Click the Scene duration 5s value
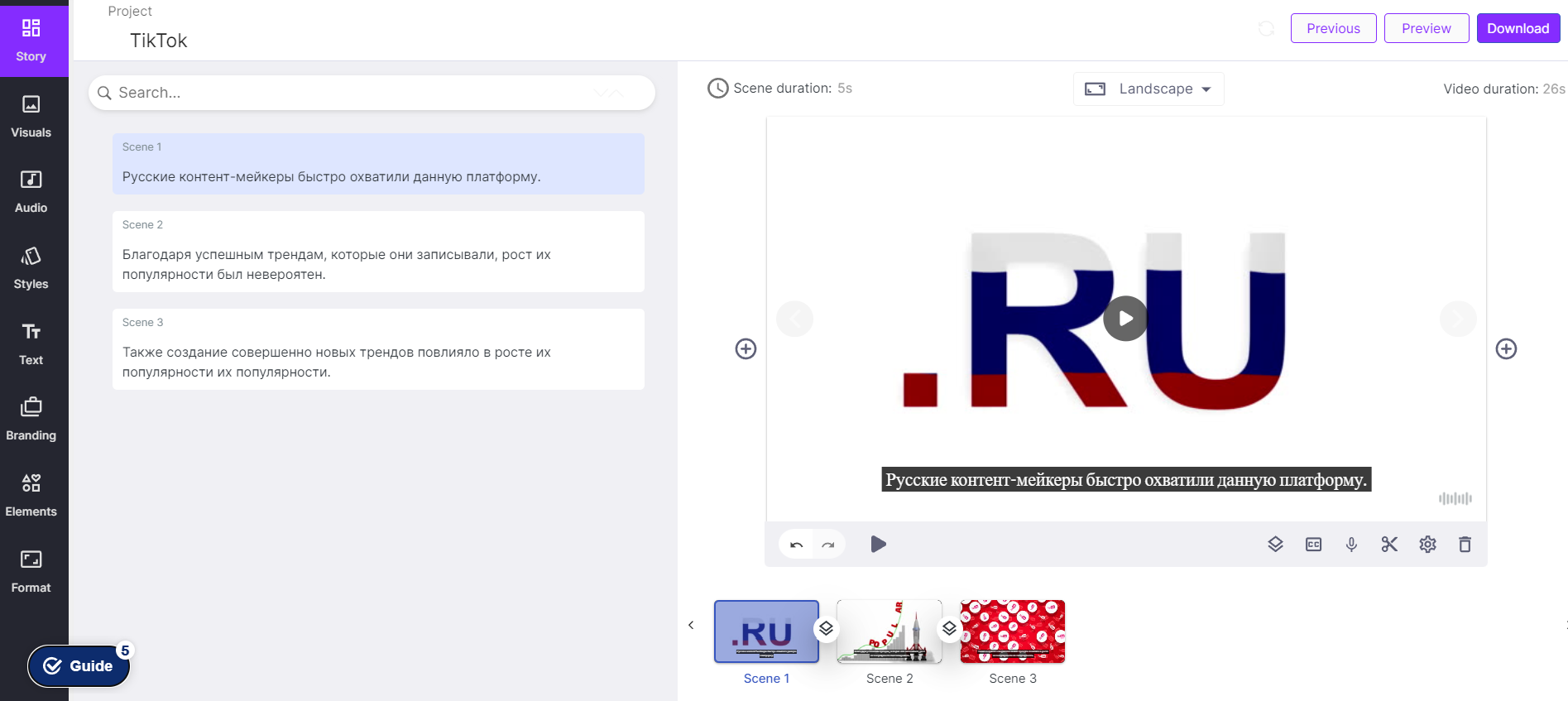Viewport: 1568px width, 701px height. [x=844, y=88]
